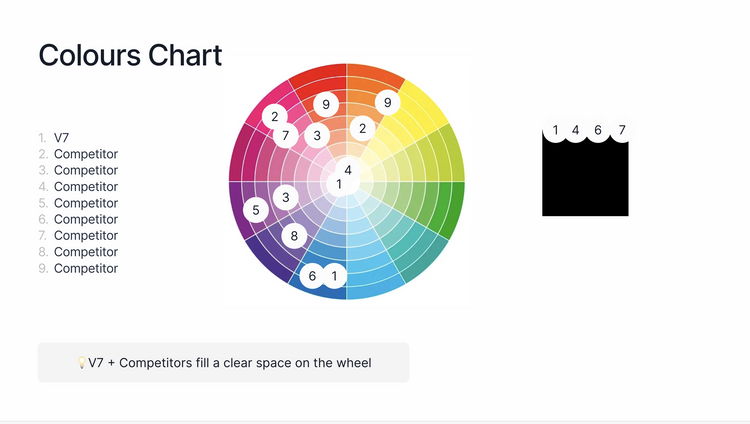
Task: Click the V7 legend list item
Action: pos(61,138)
